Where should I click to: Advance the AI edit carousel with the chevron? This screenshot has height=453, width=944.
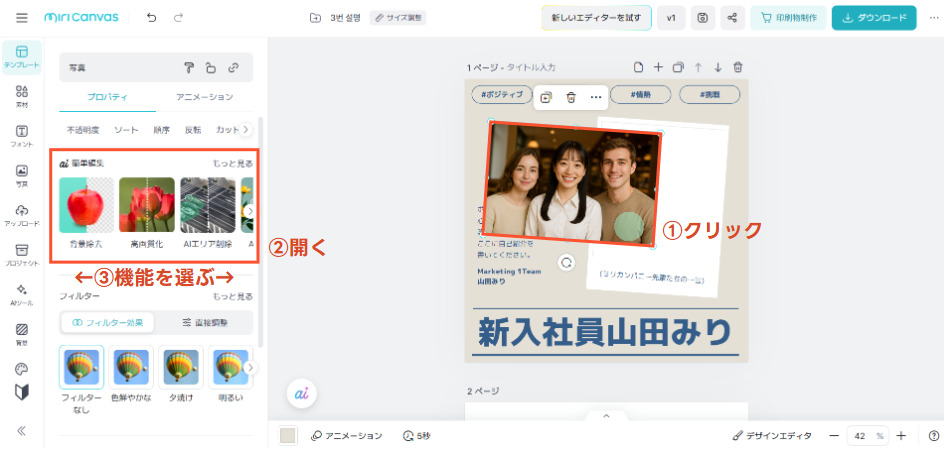tap(249, 211)
